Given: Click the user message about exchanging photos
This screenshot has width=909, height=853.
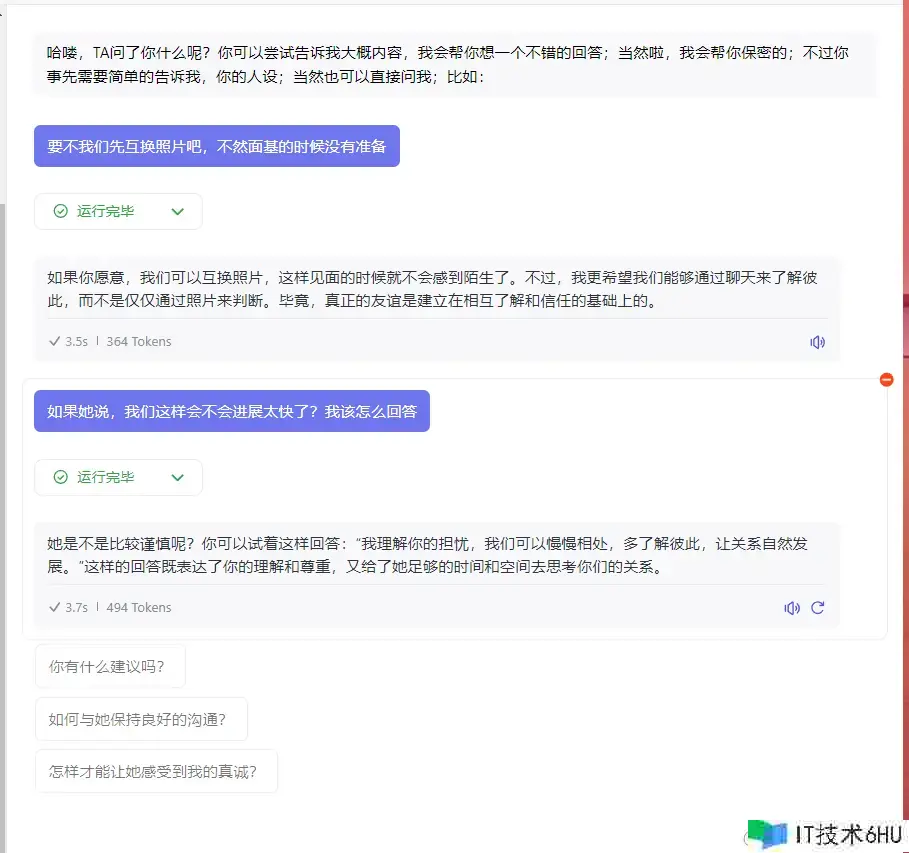Looking at the screenshot, I should (x=216, y=146).
